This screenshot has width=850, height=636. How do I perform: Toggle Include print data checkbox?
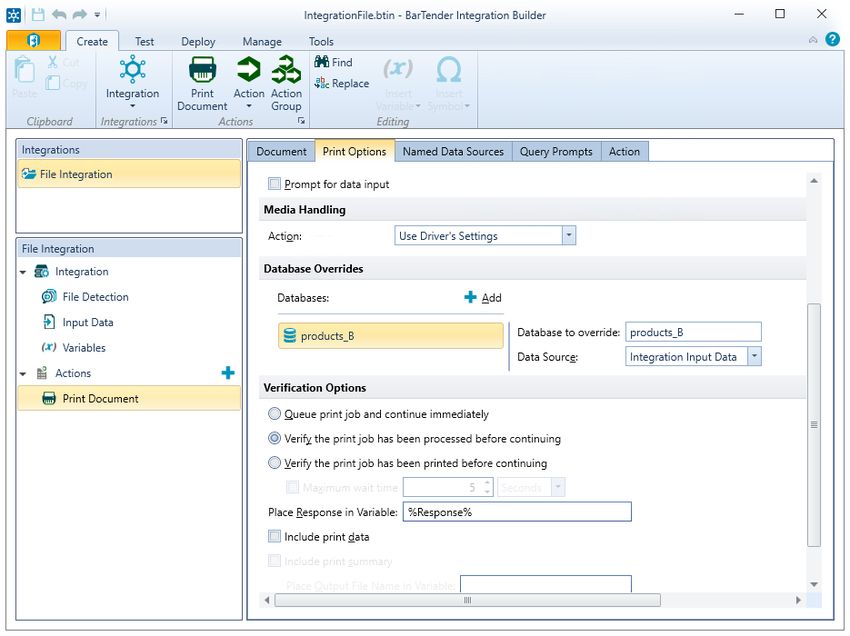(274, 536)
